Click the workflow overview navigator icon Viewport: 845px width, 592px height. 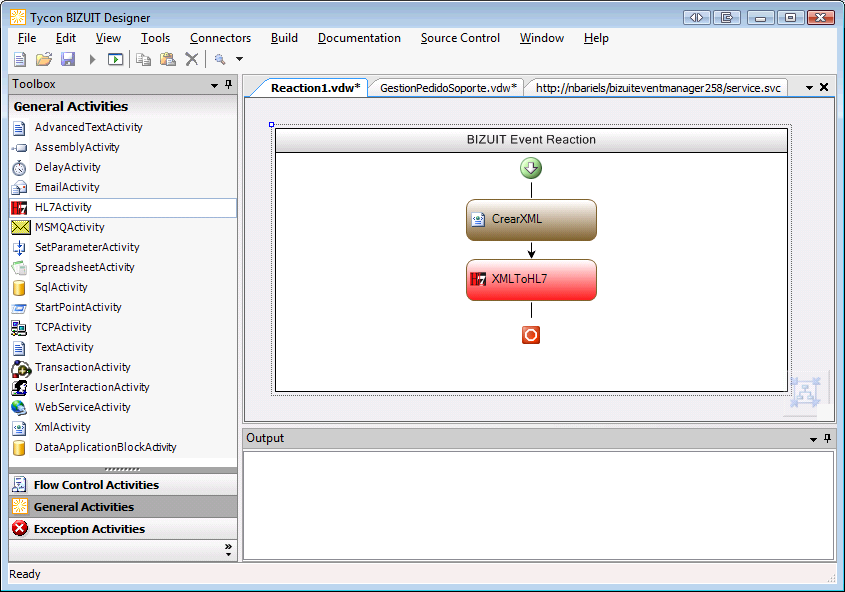[x=806, y=392]
